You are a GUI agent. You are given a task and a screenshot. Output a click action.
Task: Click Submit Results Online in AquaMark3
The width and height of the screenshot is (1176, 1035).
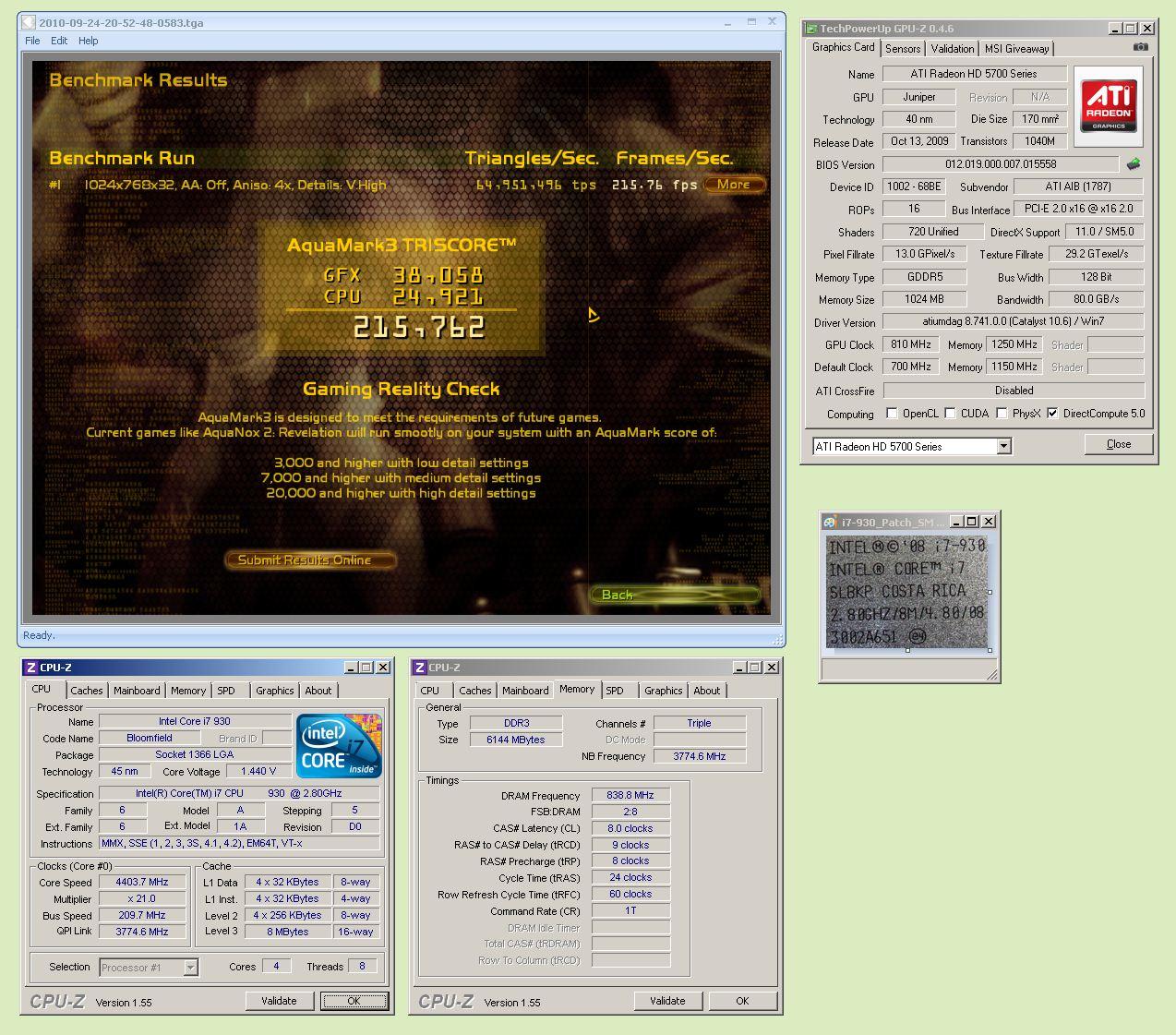click(311, 560)
